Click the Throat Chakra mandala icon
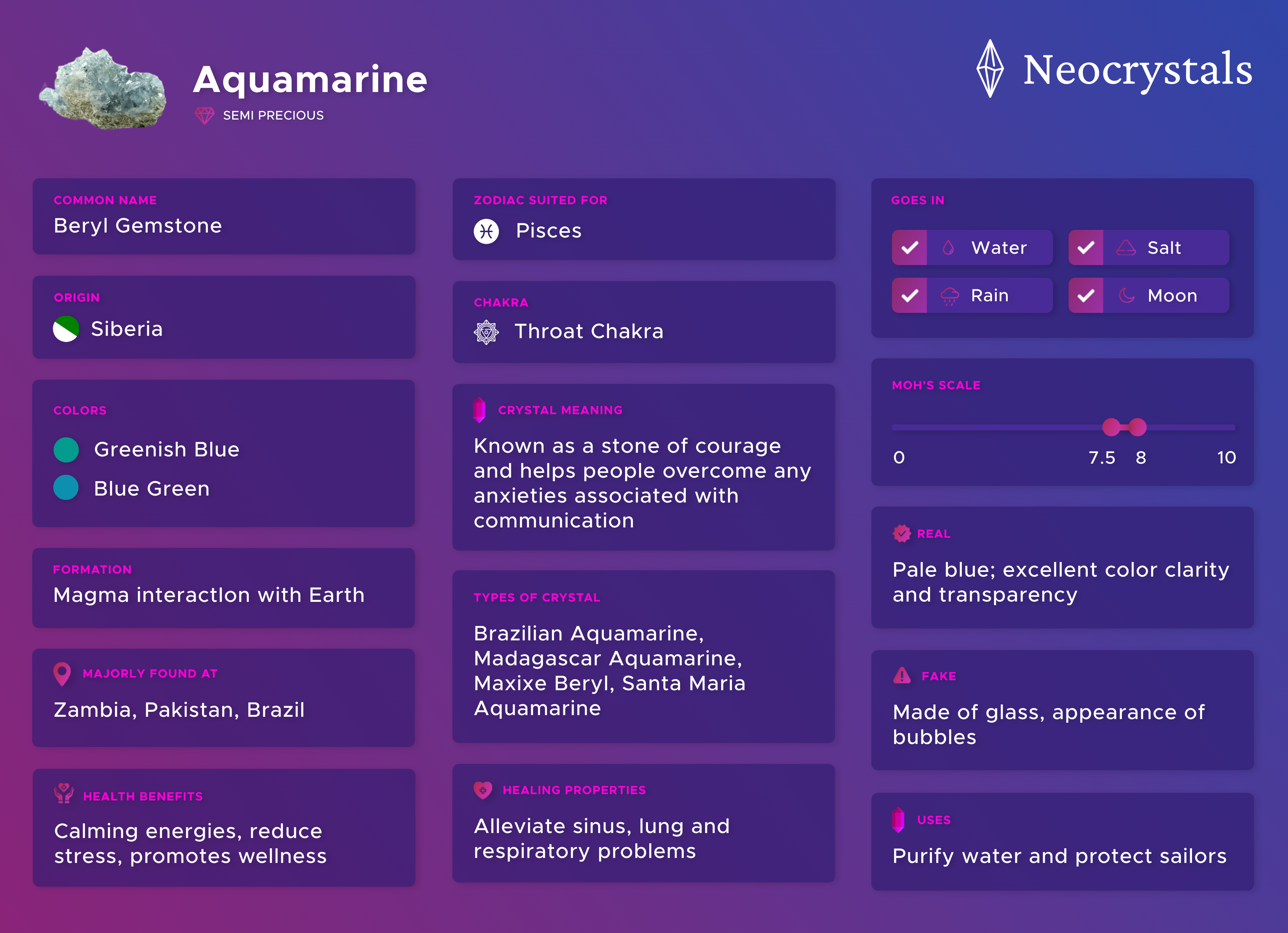1288x933 pixels. pos(486,332)
